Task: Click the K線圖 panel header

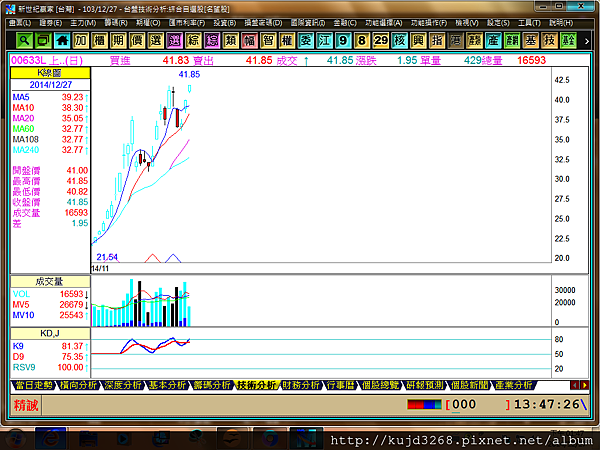Action: coord(50,73)
